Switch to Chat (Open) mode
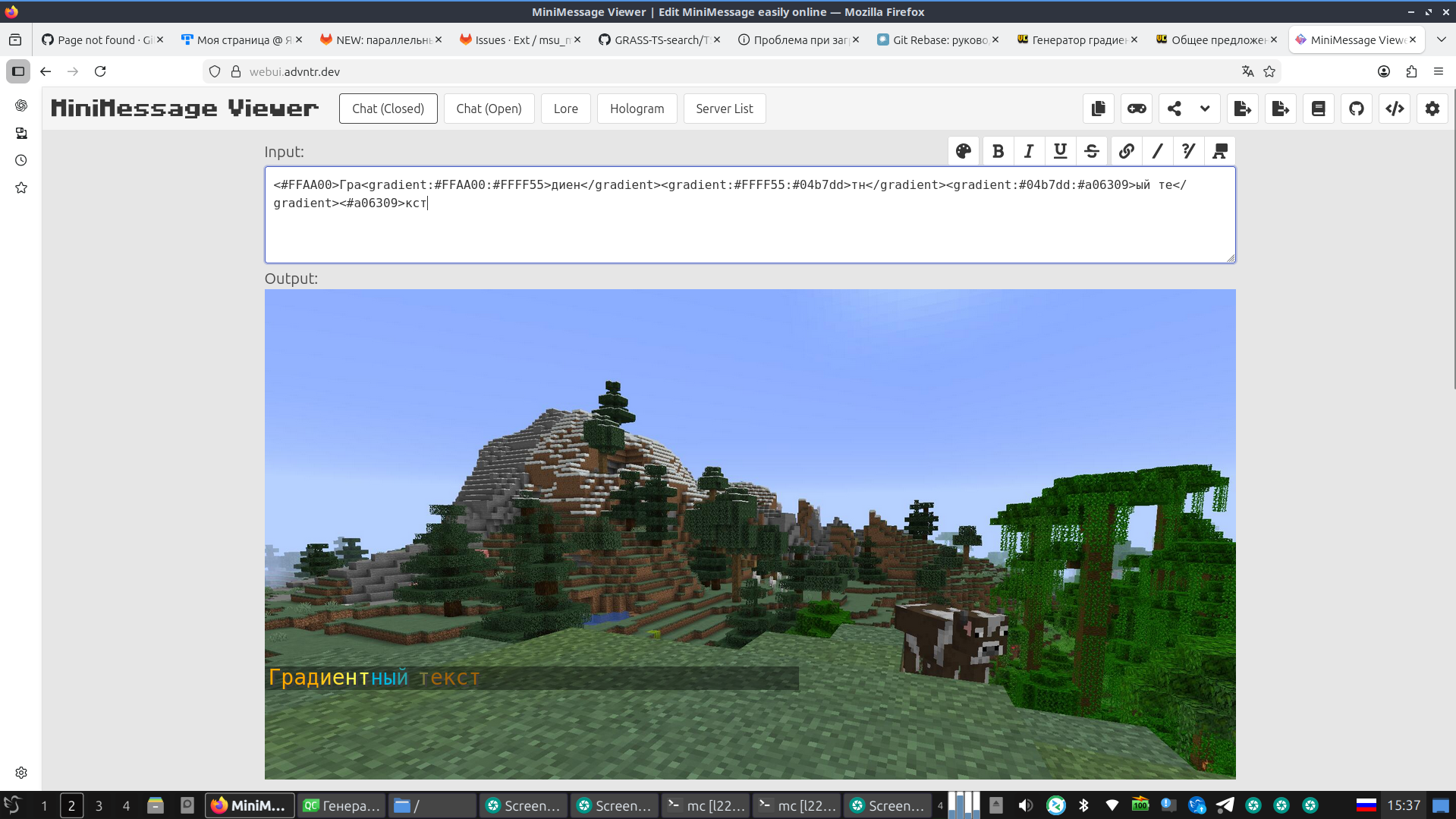This screenshot has width=1456, height=819. point(489,109)
